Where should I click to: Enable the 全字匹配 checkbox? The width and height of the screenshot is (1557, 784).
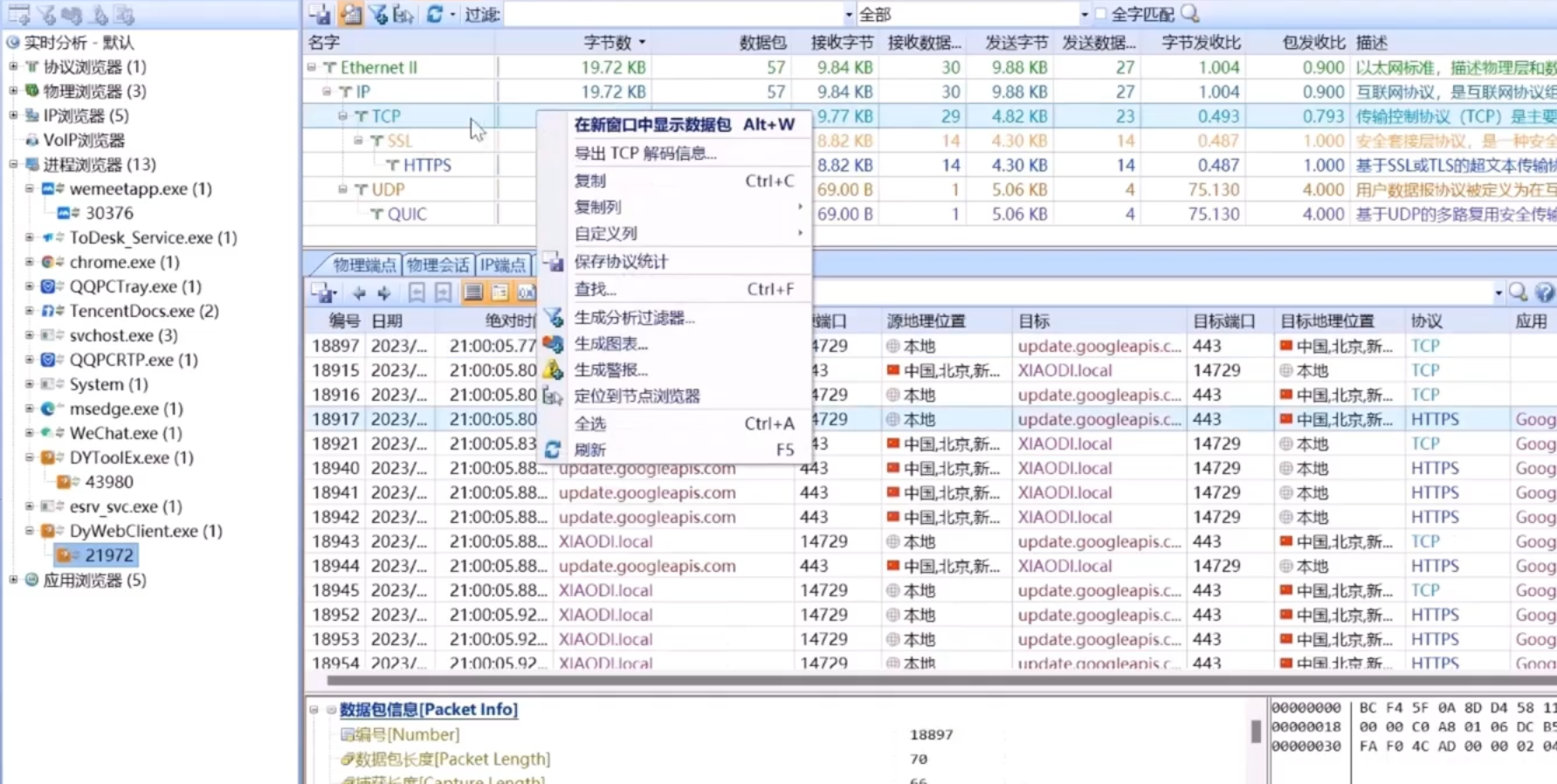click(1100, 14)
